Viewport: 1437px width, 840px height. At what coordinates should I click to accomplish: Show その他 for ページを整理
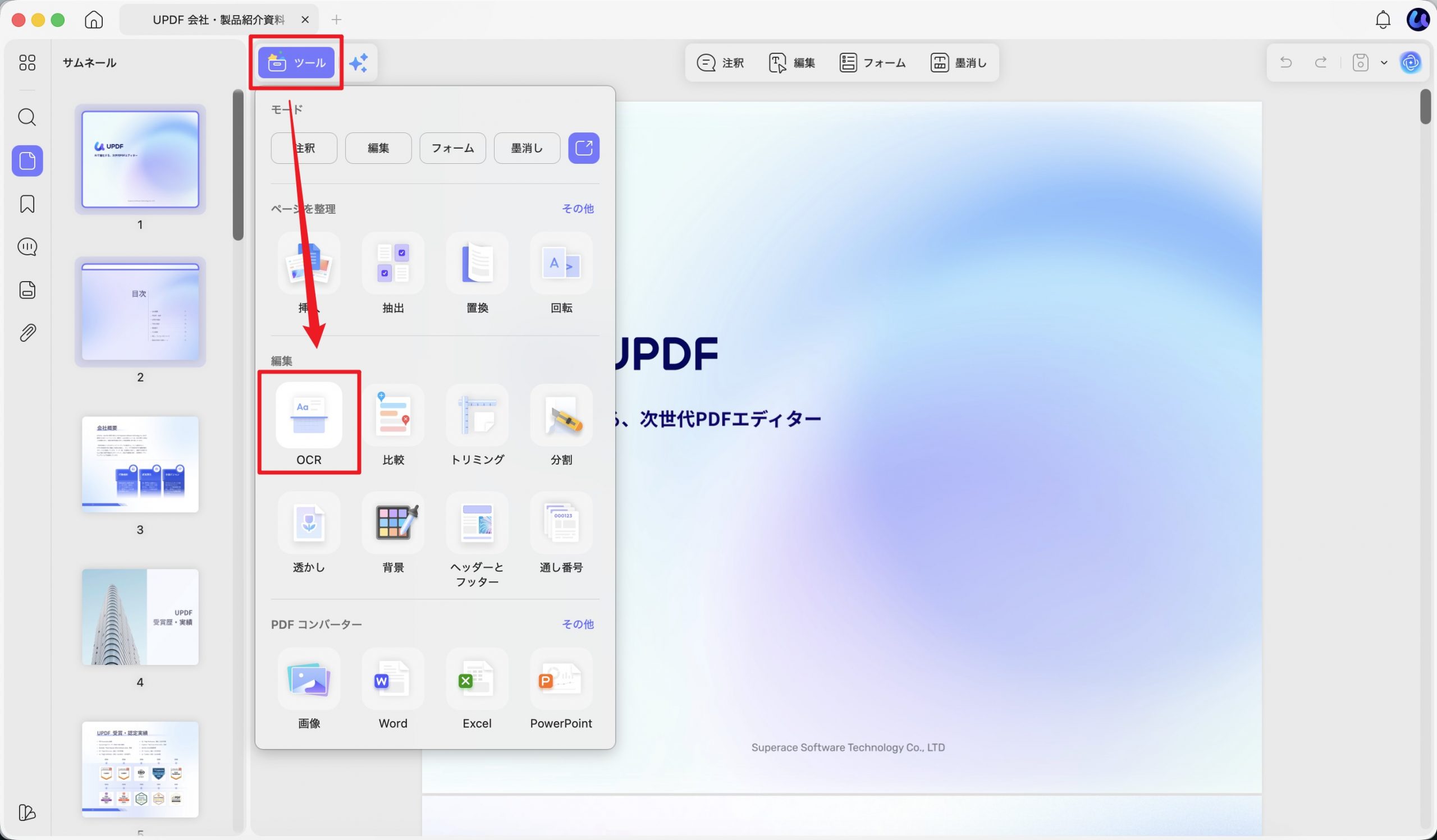(578, 209)
